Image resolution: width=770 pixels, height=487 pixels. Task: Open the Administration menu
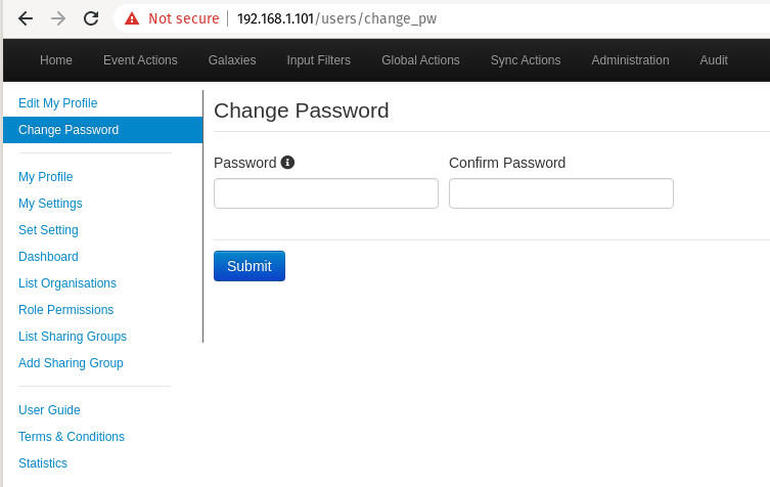(x=630, y=60)
